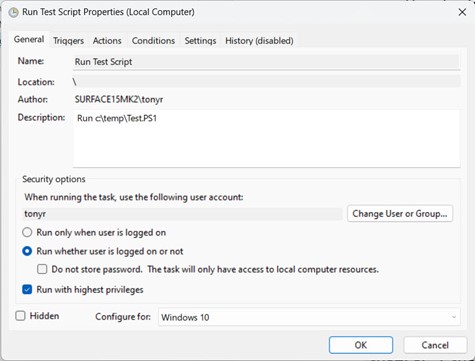Image resolution: width=475 pixels, height=361 pixels.
Task: Tick the Hidden checkbox
Action: tap(20, 316)
